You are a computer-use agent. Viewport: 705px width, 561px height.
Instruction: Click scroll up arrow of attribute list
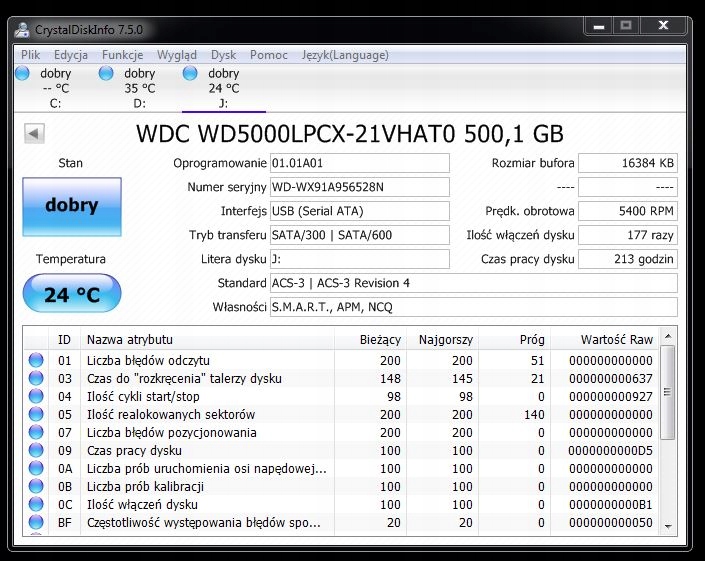[x=668, y=336]
